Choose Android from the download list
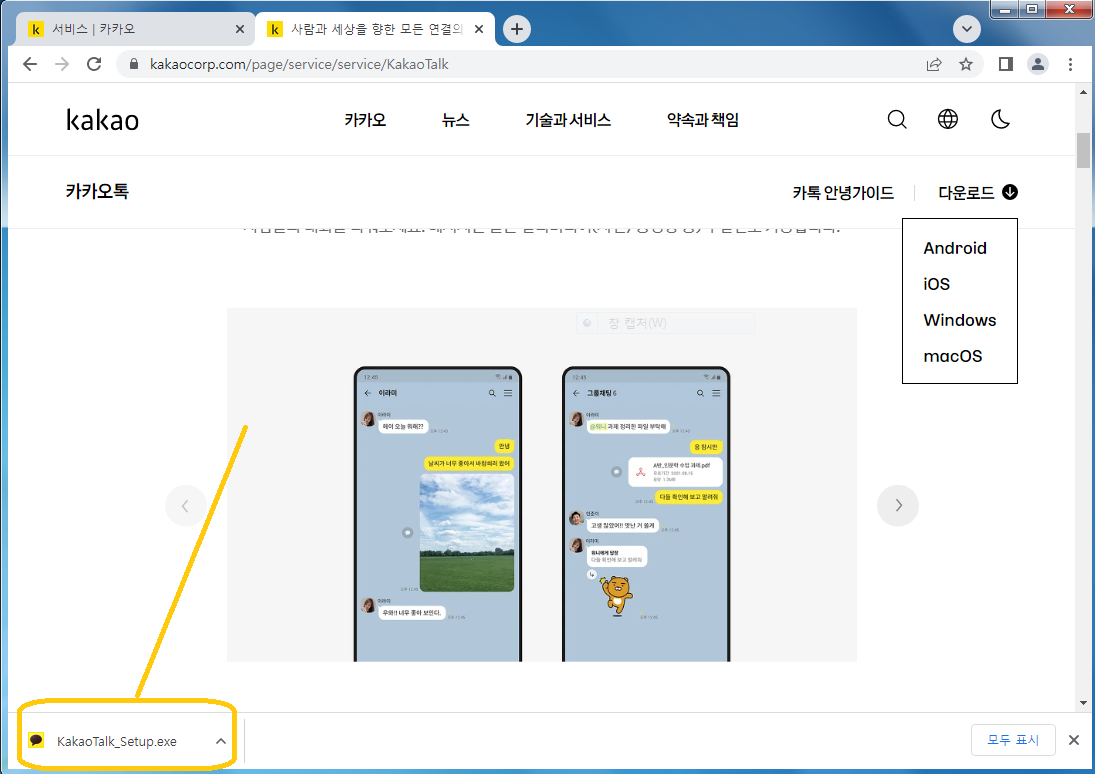1095x774 pixels. 955,248
